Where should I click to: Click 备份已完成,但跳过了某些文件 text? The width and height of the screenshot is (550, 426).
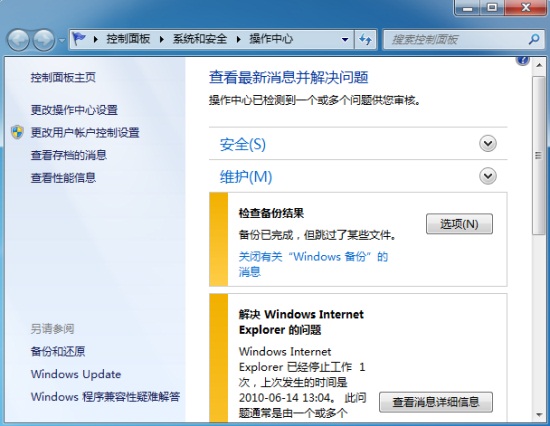pos(317,235)
